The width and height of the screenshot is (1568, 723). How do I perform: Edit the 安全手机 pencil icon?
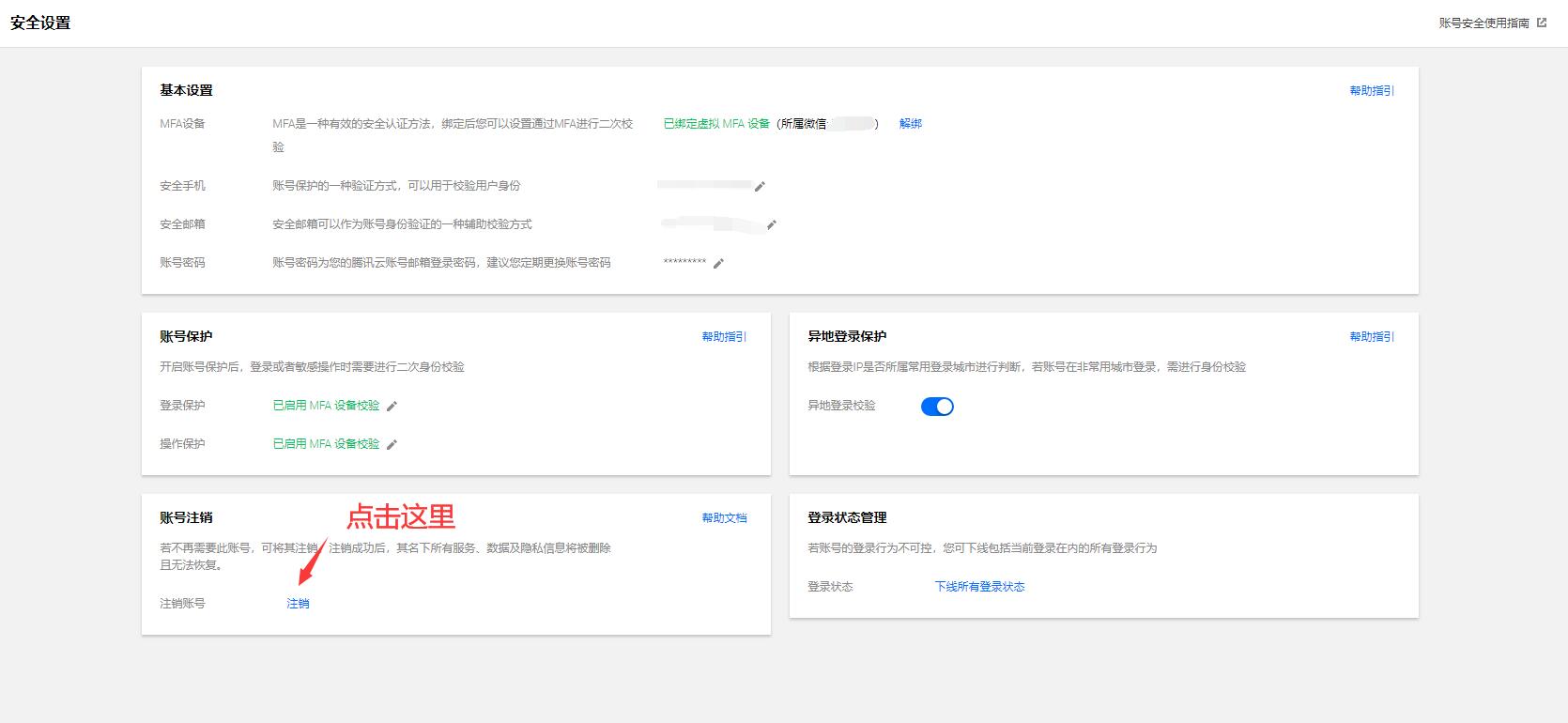click(x=760, y=186)
